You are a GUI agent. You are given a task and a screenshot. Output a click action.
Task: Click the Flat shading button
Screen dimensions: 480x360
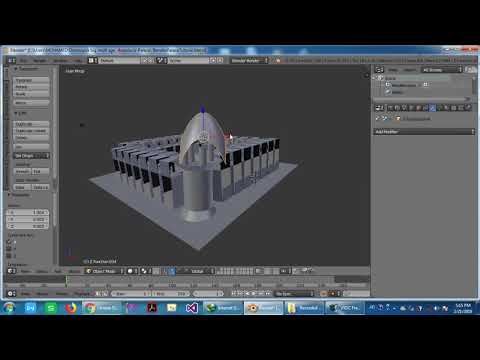point(41,171)
